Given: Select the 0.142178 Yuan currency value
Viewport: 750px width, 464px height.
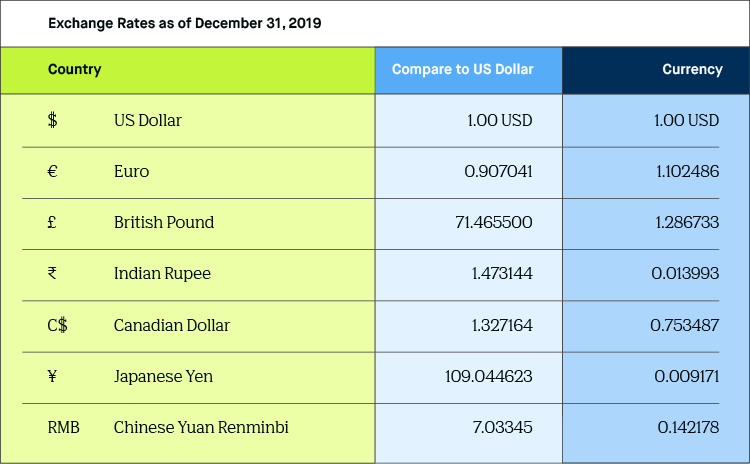Looking at the screenshot, I should pyautogui.click(x=688, y=428).
